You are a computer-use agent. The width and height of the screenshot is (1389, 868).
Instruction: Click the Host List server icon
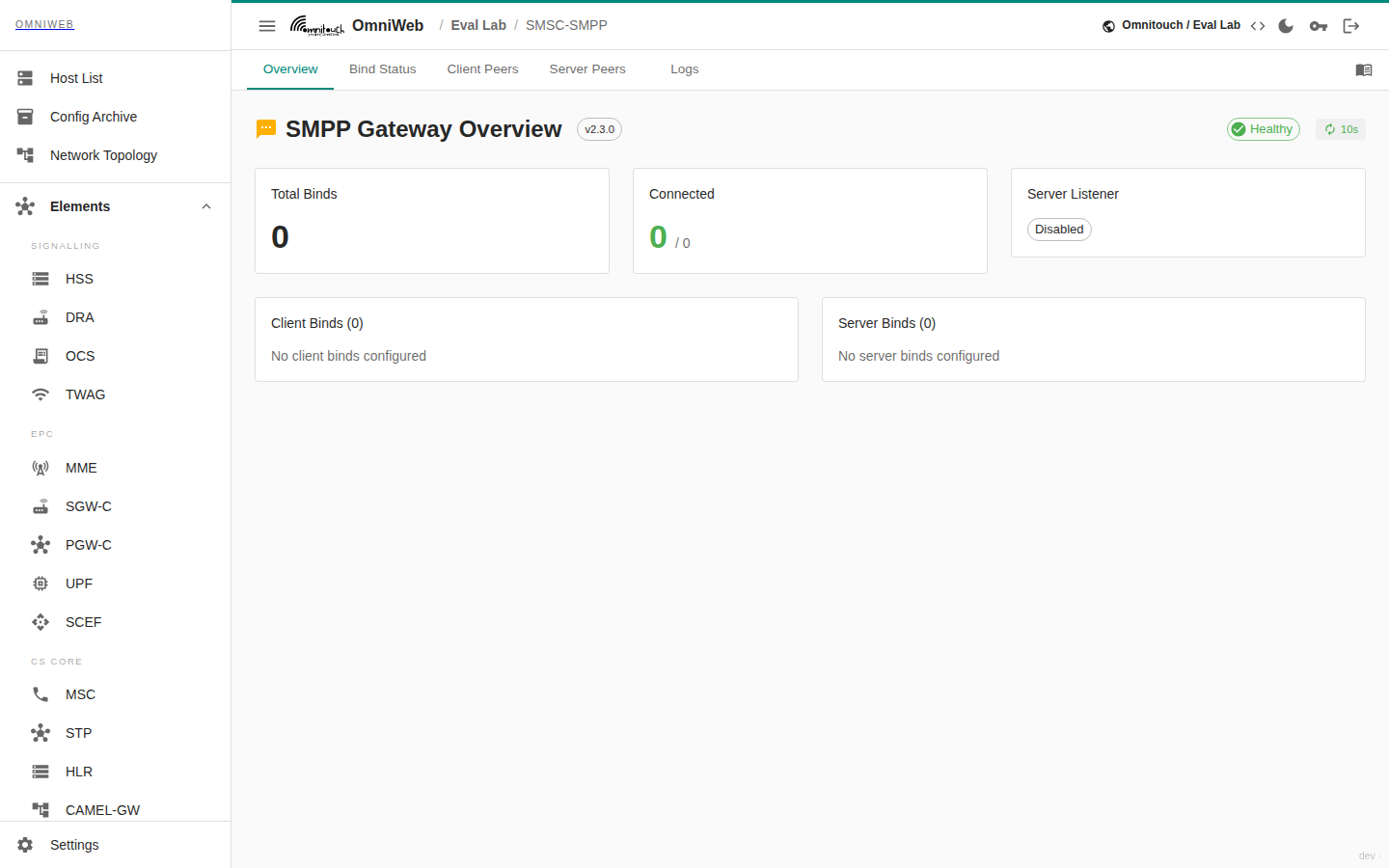tap(25, 78)
